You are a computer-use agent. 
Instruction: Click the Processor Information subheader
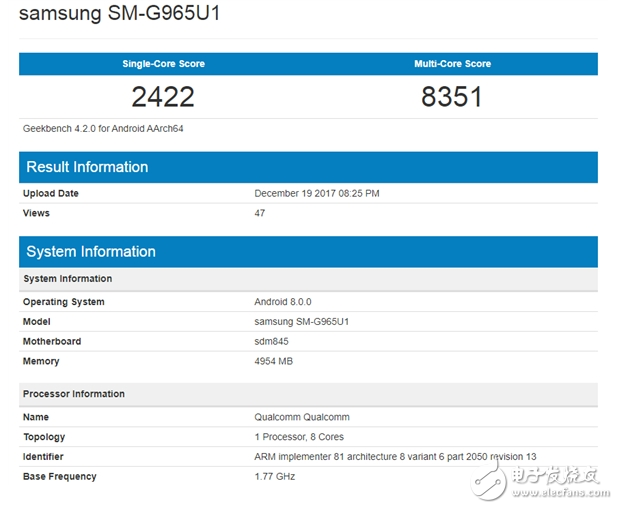click(74, 394)
